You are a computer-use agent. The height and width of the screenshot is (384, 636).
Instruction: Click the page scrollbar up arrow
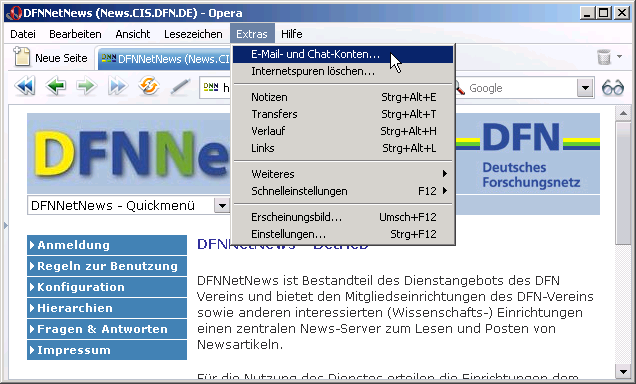[623, 113]
